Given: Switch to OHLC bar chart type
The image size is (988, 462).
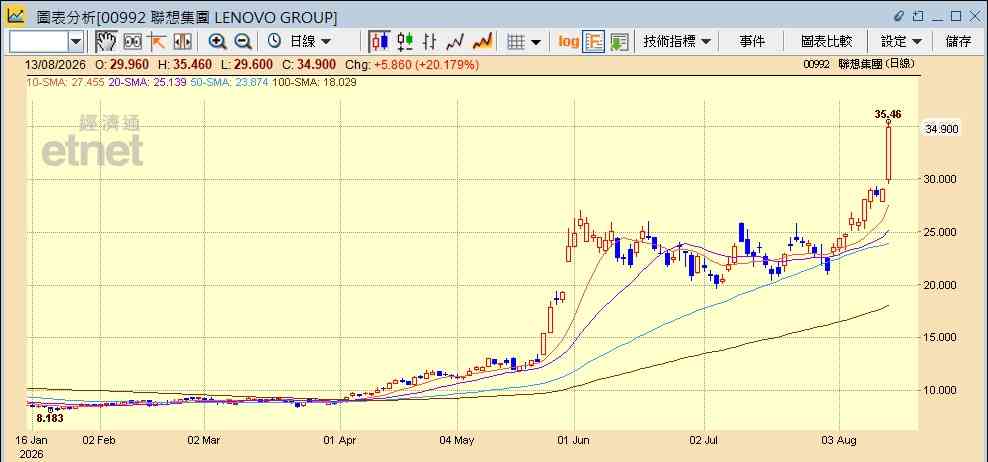Looking at the screenshot, I should 430,42.
